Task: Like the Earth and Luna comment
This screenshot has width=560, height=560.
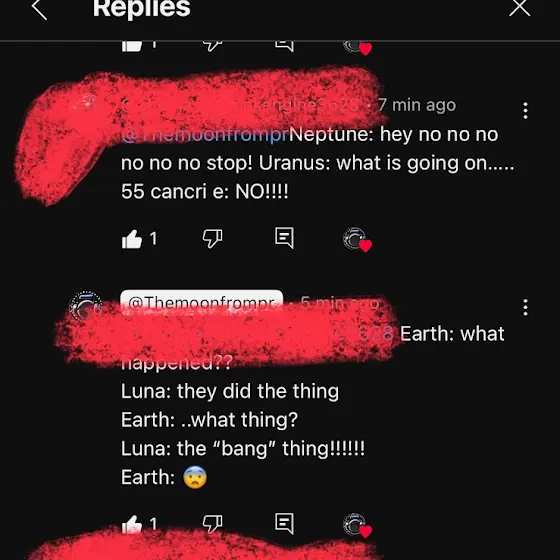Action: pos(132,524)
